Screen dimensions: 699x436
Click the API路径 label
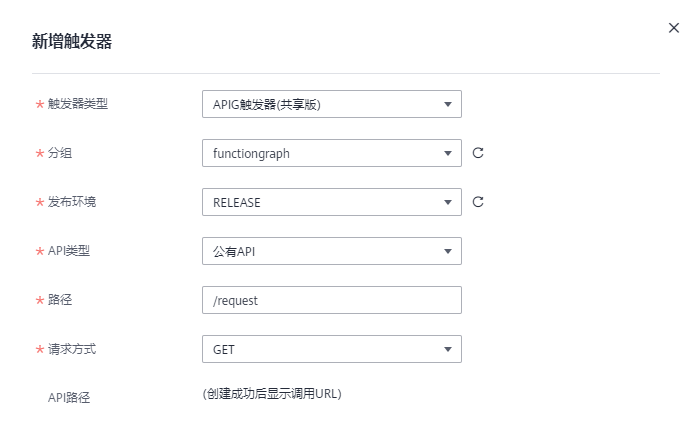69,397
